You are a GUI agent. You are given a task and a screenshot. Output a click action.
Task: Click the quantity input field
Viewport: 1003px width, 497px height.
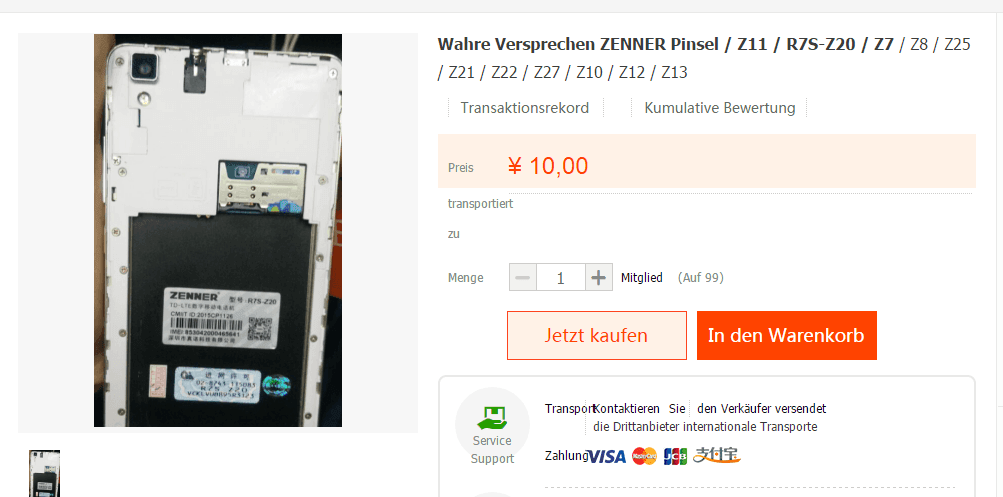(561, 278)
